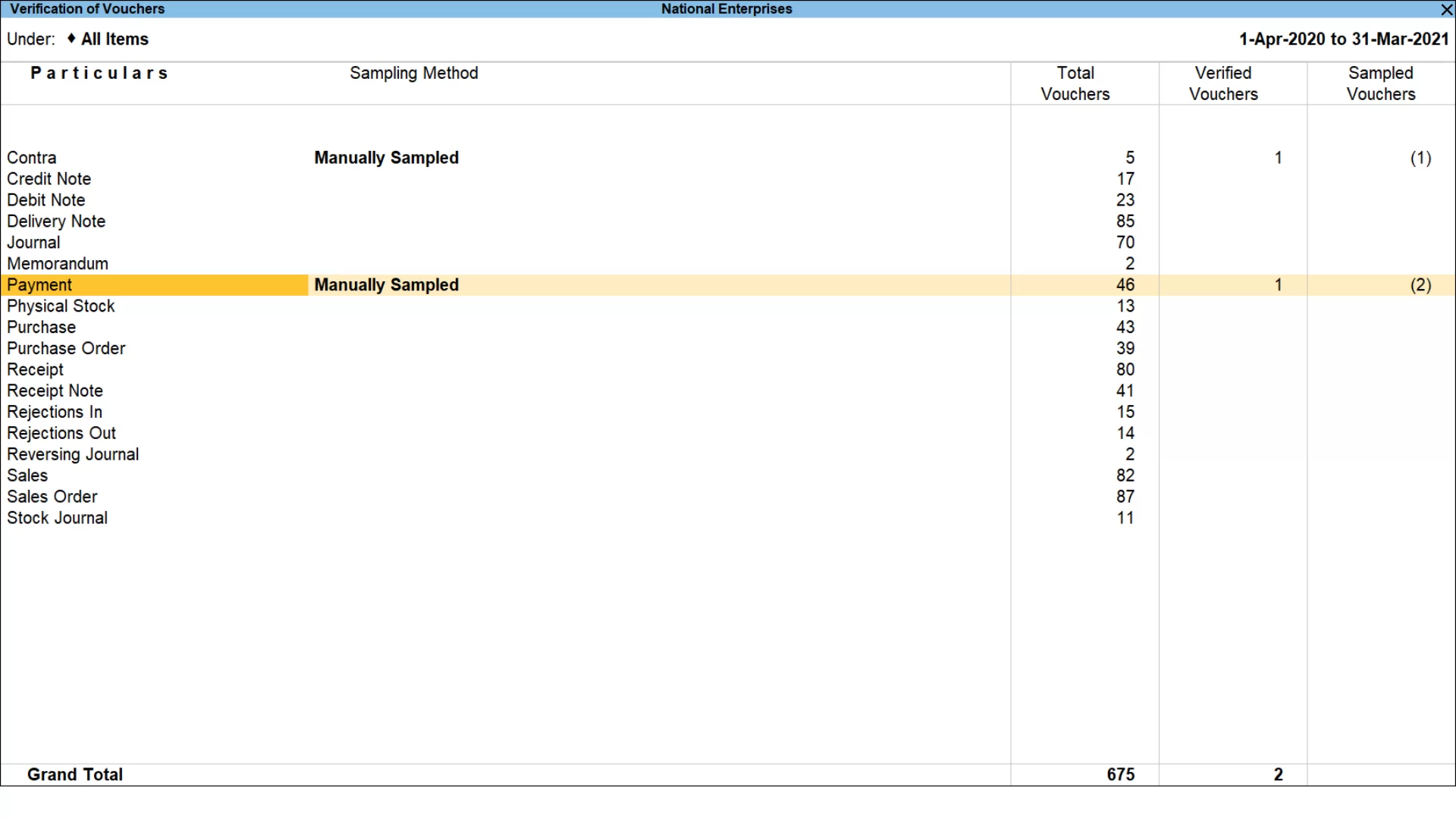The image size is (1456, 819).
Task: Select the highlighted Payment row
Action: coord(728,285)
